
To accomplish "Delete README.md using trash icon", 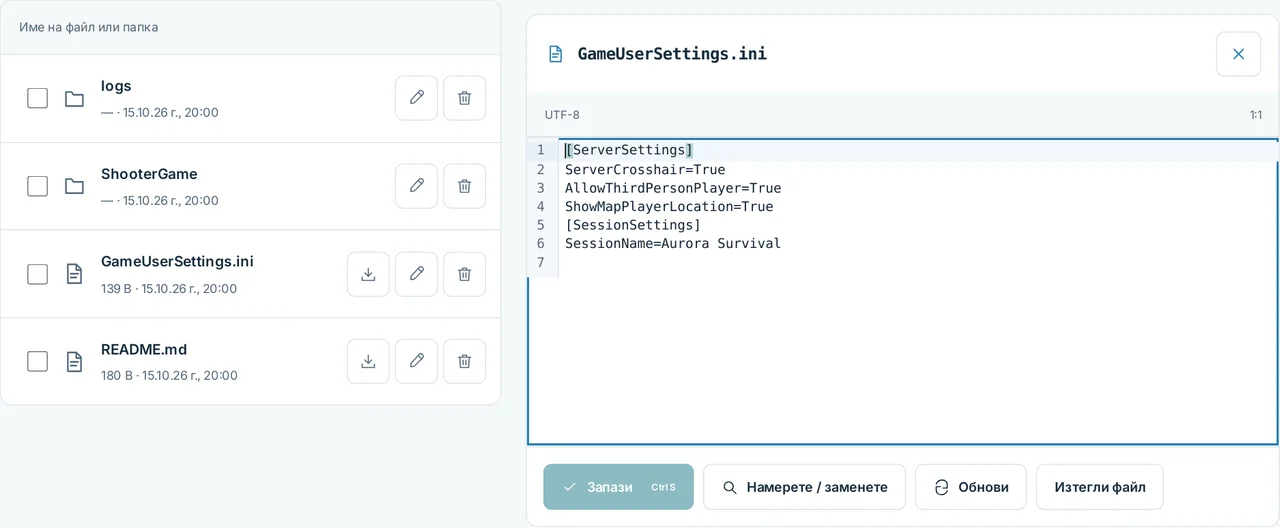I will [464, 361].
